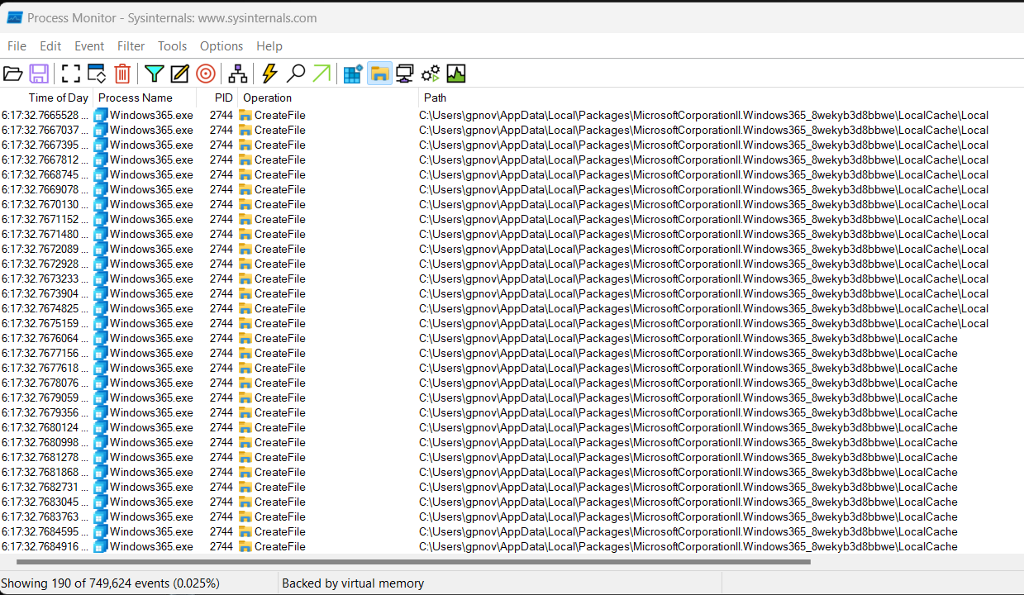Click the lightning bolt event icon
The width and height of the screenshot is (1024, 595).
pyautogui.click(x=270, y=73)
